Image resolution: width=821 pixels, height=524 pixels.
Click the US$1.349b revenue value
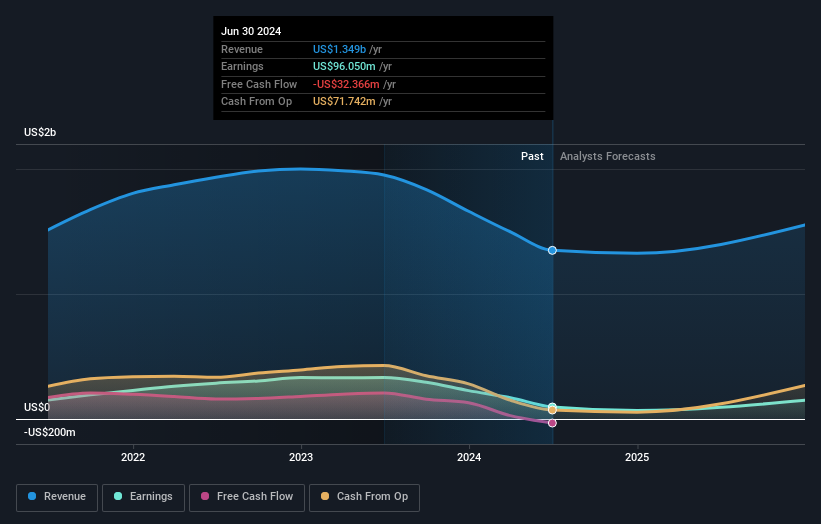click(339, 49)
